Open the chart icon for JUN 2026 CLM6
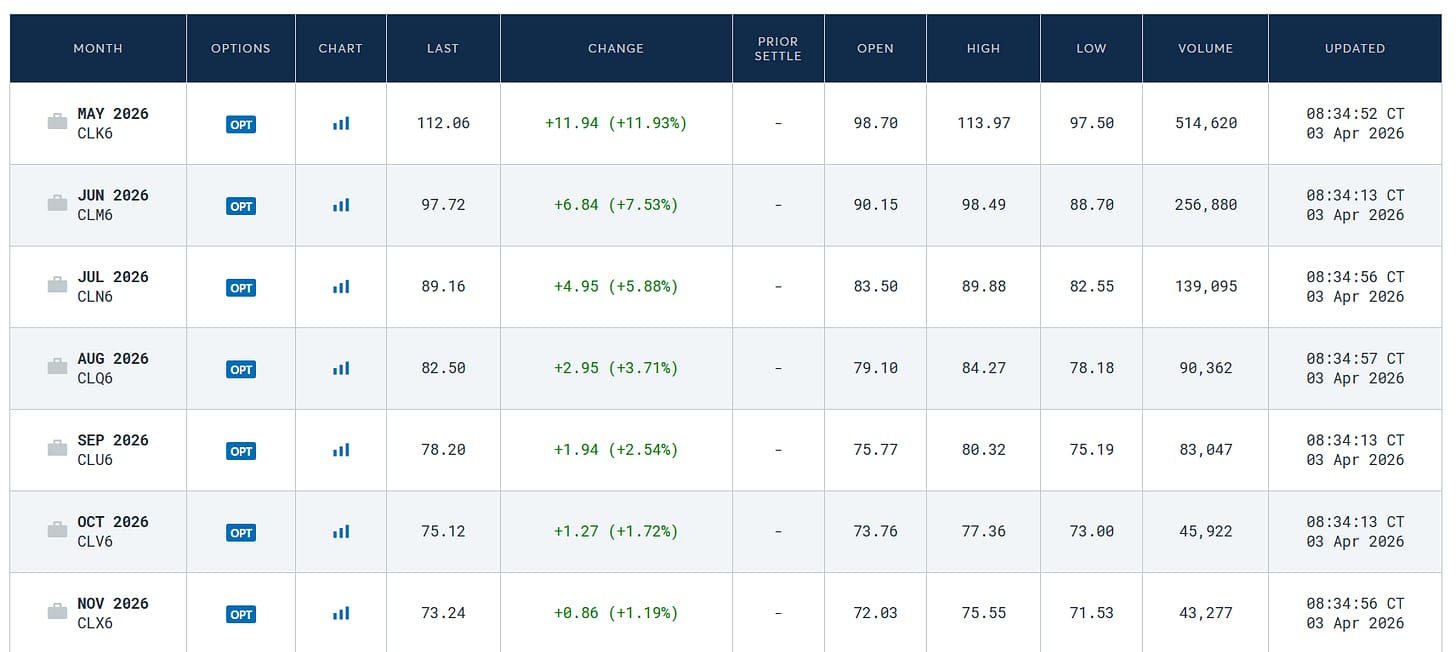Screen dimensions: 1456x652 pyautogui.click(x=341, y=205)
